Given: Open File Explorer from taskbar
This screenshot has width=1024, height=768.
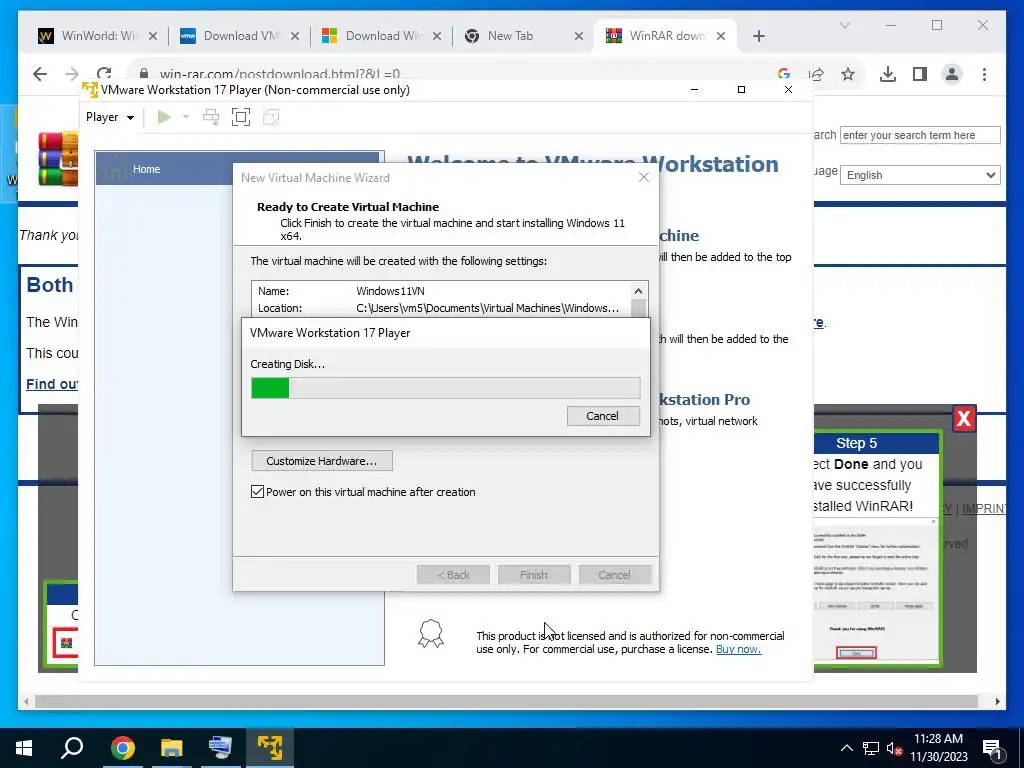Looking at the screenshot, I should [172, 747].
